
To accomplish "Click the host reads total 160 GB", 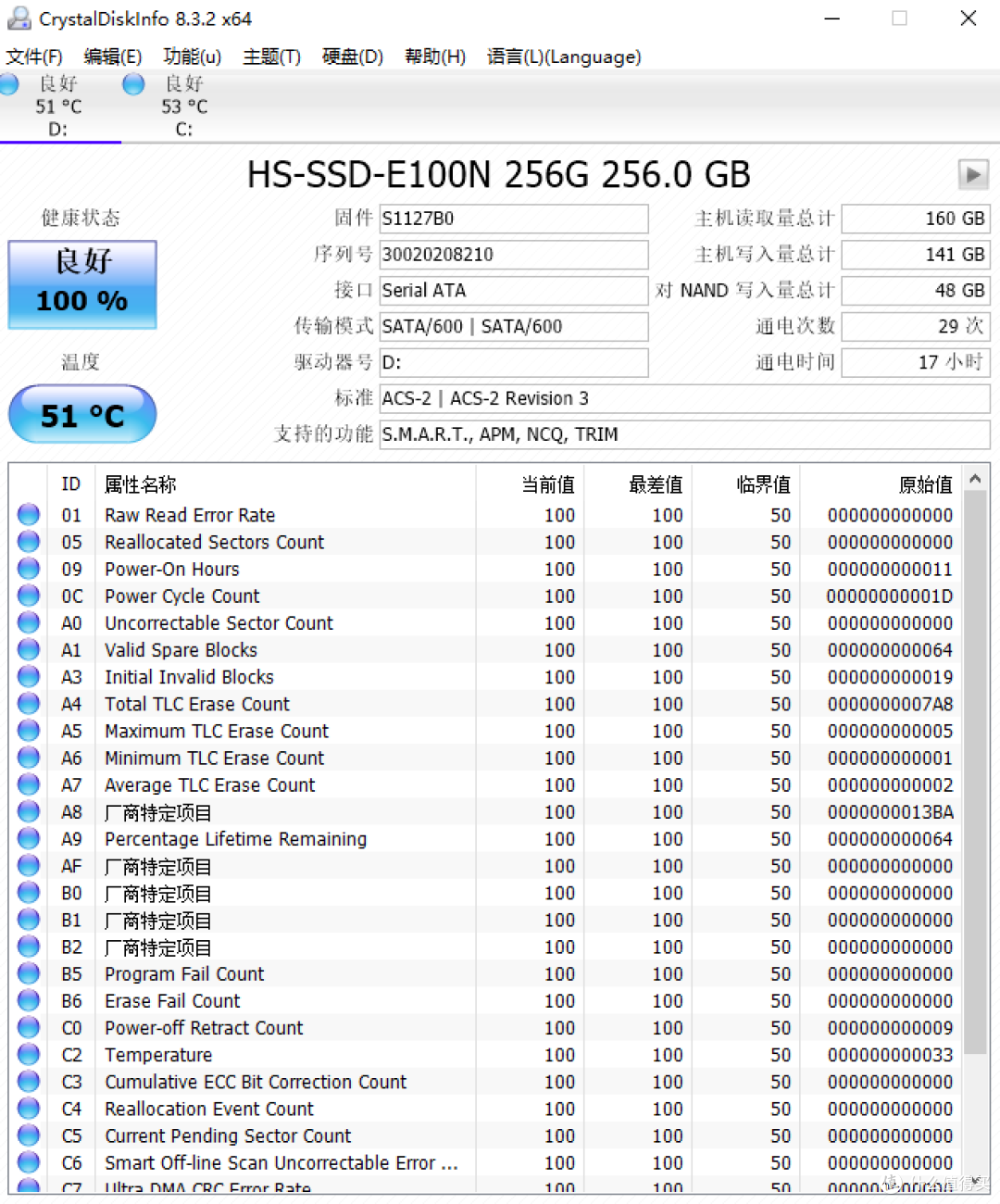I will pos(915,219).
